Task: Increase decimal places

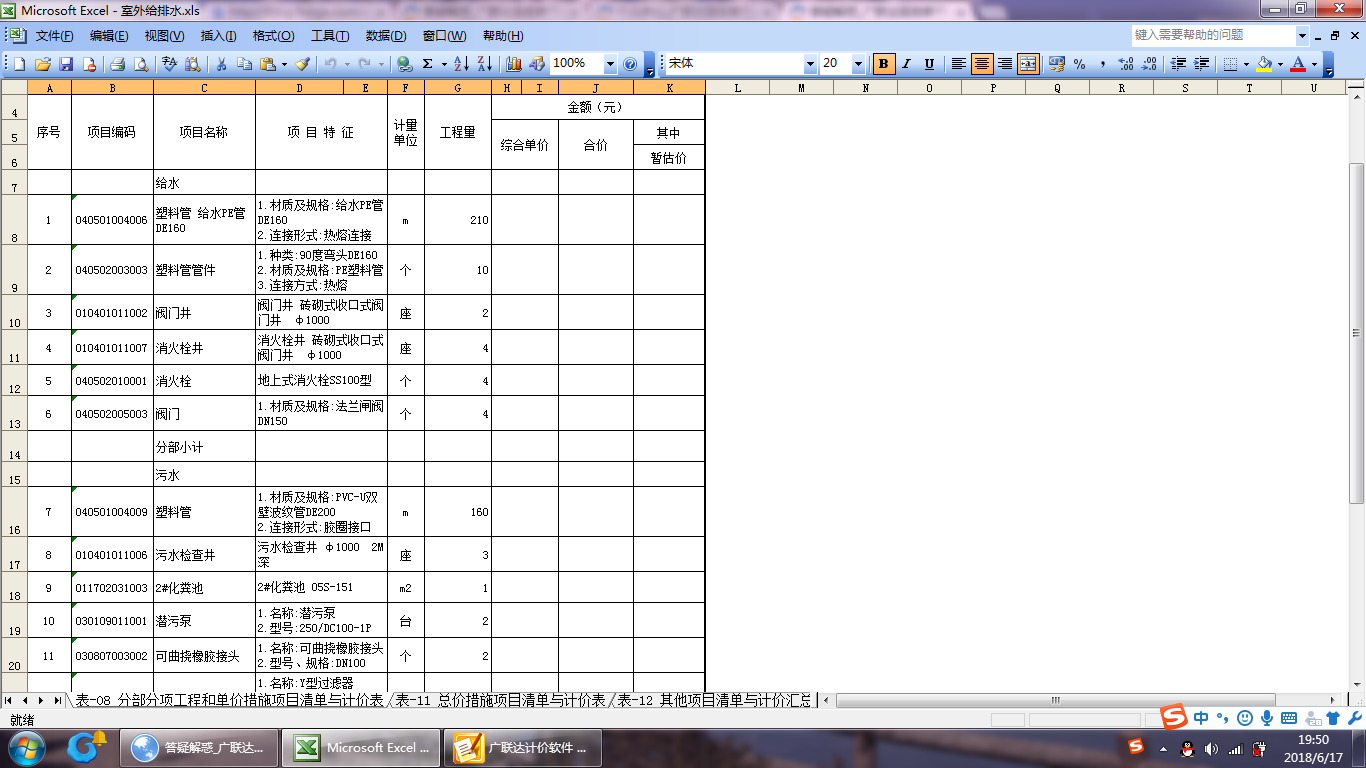Action: click(1126, 63)
